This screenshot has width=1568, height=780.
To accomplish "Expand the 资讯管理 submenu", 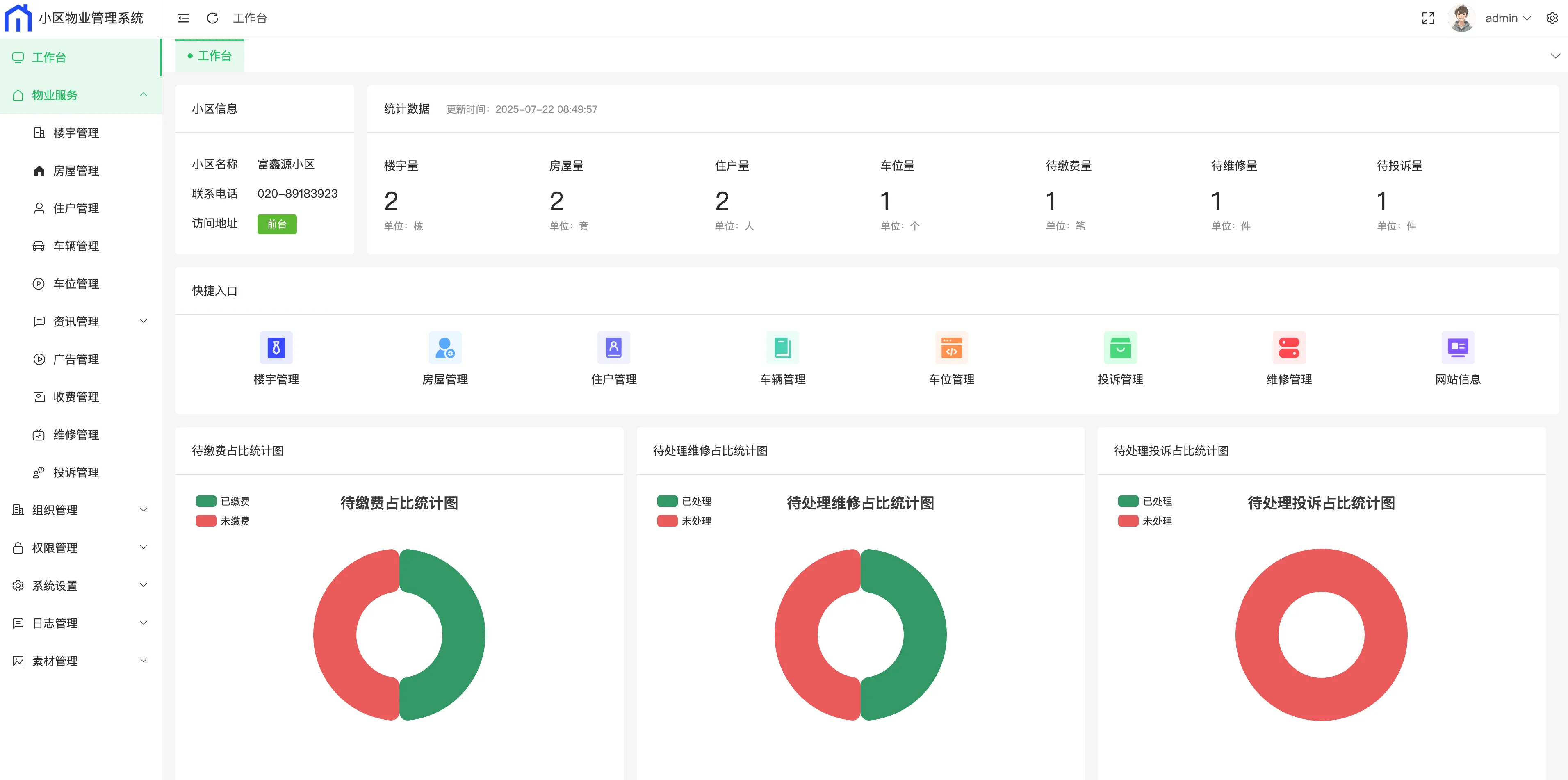I will click(76, 322).
